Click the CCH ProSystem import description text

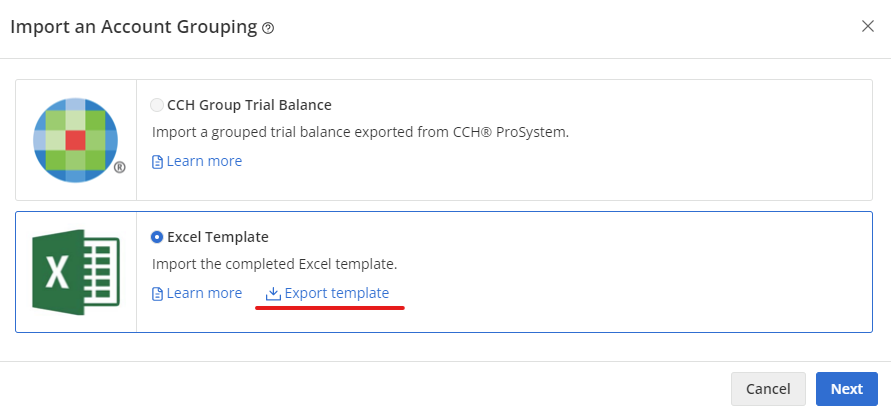point(360,132)
